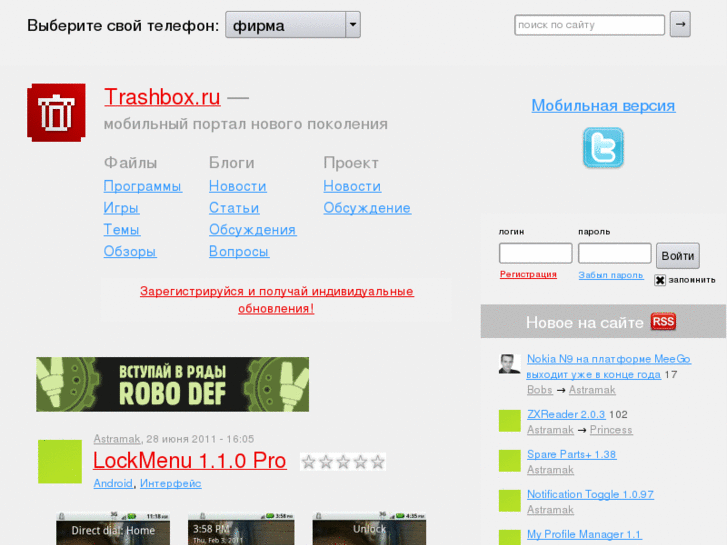Open the 'Unlock' screenshot thumbnail
This screenshot has height=545, width=727.
point(369,529)
